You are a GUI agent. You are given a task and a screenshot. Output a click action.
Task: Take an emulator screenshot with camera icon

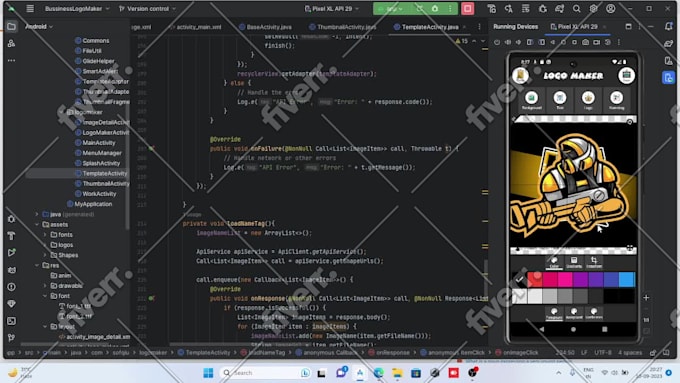(x=585, y=43)
